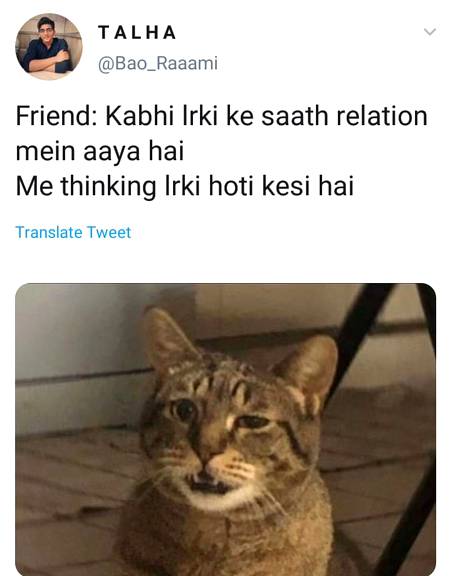Click the Translate Tweet link
Image resolution: width=450 pixels, height=576 pixels.
73,232
